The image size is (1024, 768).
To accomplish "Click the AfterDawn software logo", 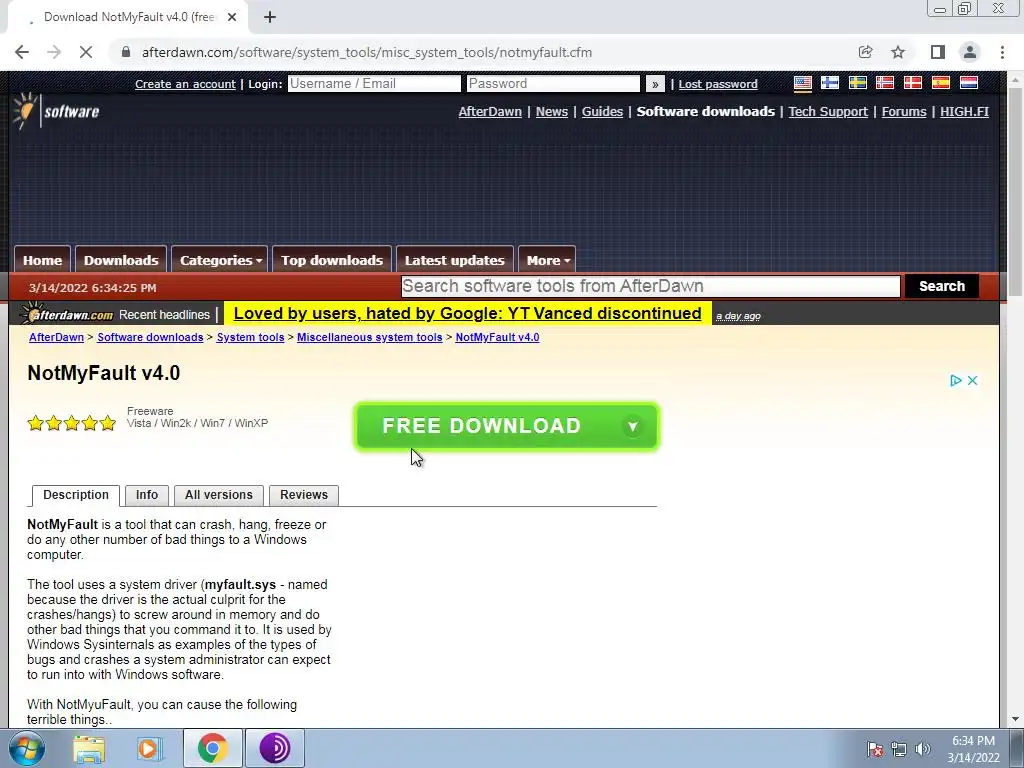I will coord(56,111).
